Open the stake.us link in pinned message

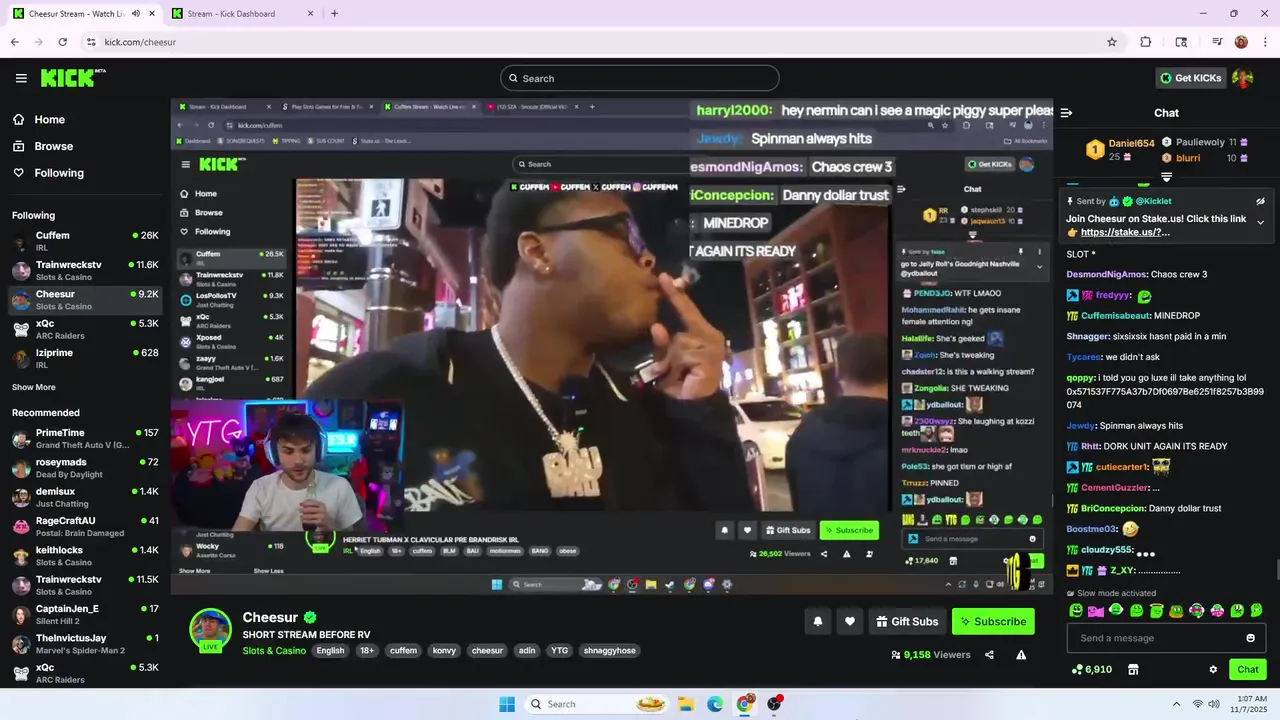(x=1125, y=232)
